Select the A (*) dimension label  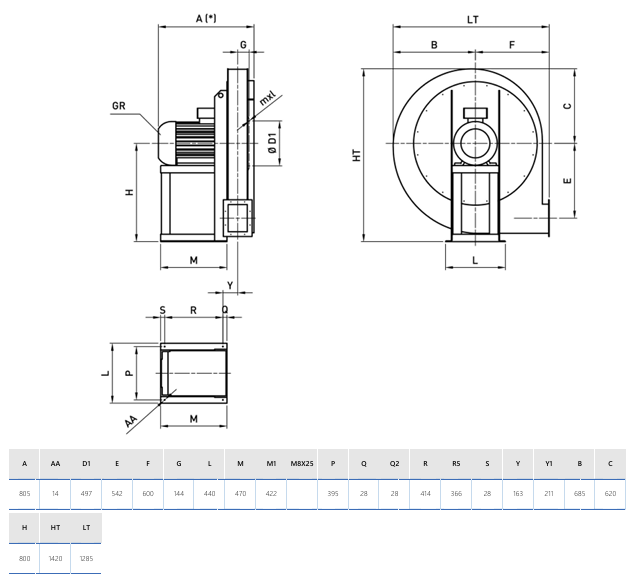pyautogui.click(x=204, y=19)
